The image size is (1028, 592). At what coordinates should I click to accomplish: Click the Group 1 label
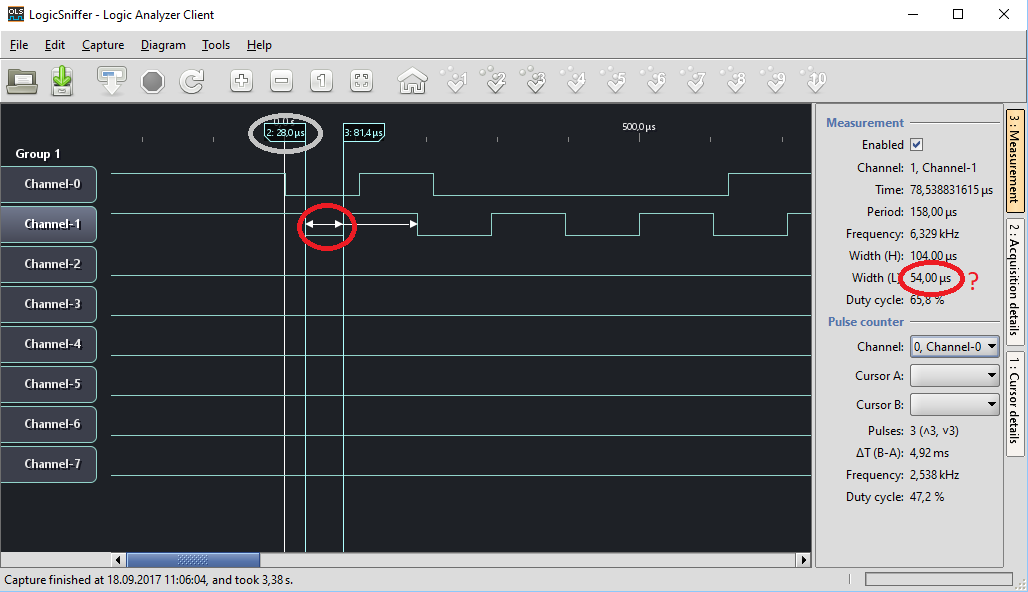(37, 154)
